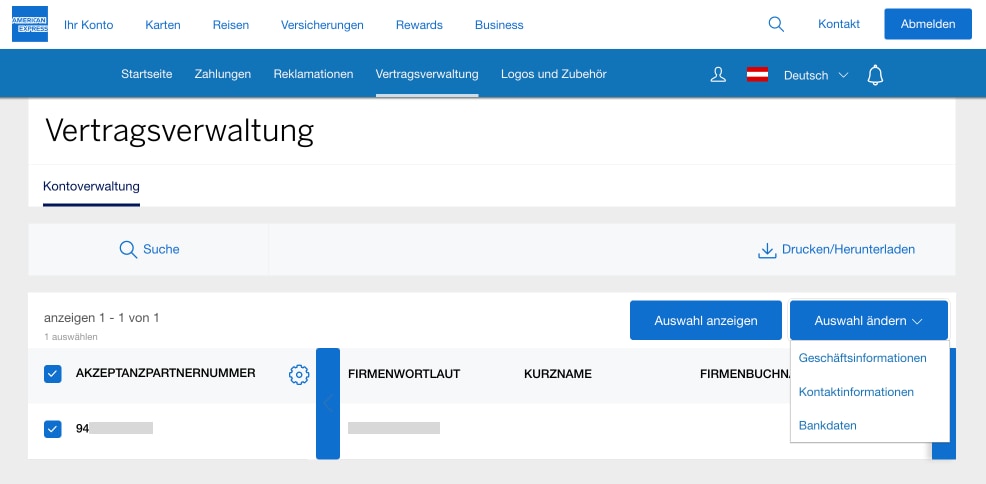Open the Kontakt link

838,24
